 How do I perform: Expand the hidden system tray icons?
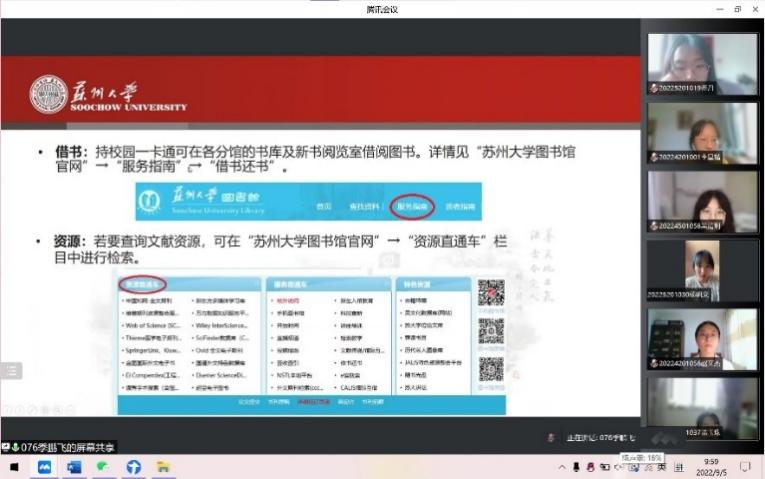562,467
